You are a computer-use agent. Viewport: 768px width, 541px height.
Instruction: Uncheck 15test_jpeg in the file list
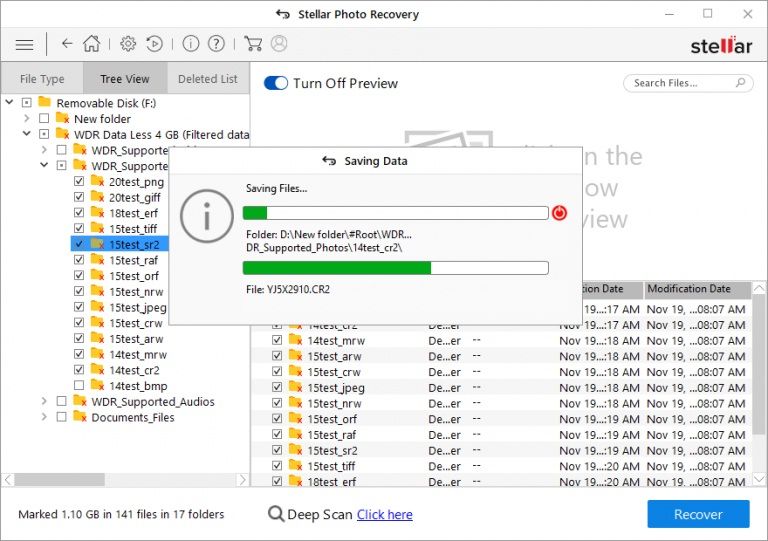tap(277, 387)
